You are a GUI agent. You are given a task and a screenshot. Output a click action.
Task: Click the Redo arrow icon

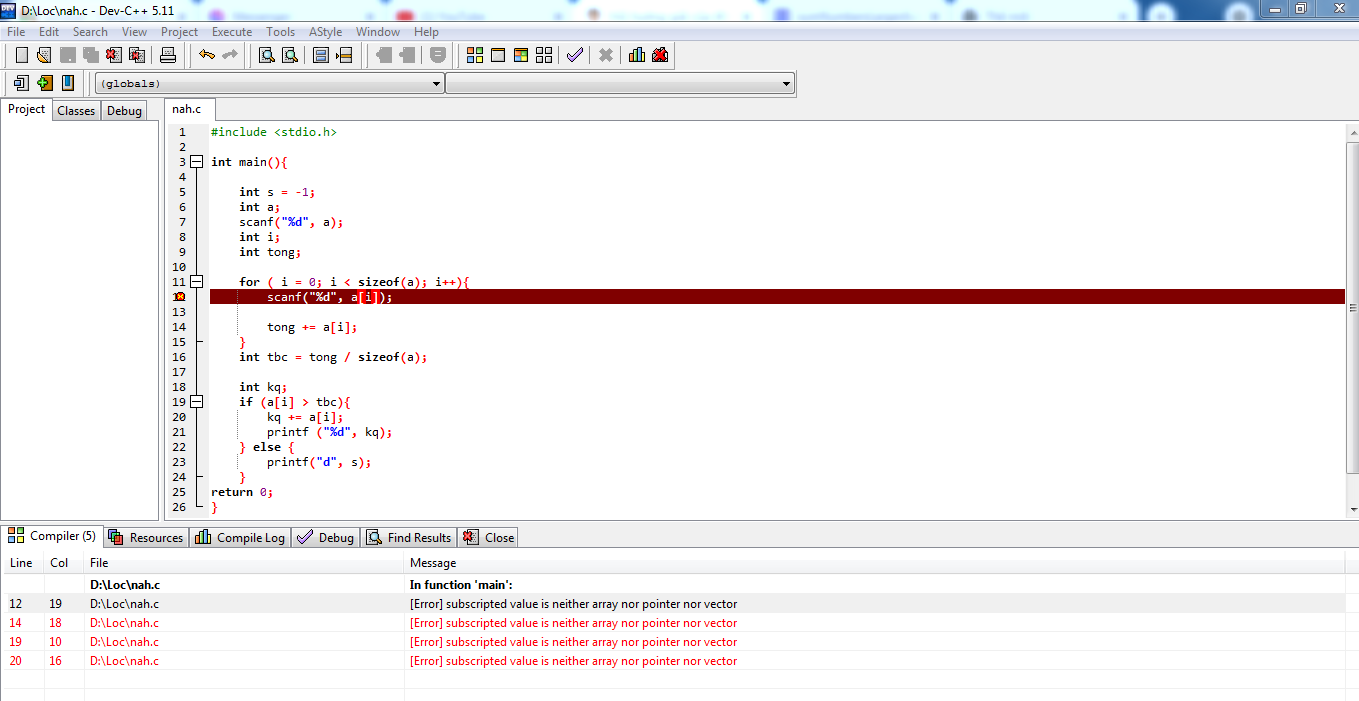(230, 55)
